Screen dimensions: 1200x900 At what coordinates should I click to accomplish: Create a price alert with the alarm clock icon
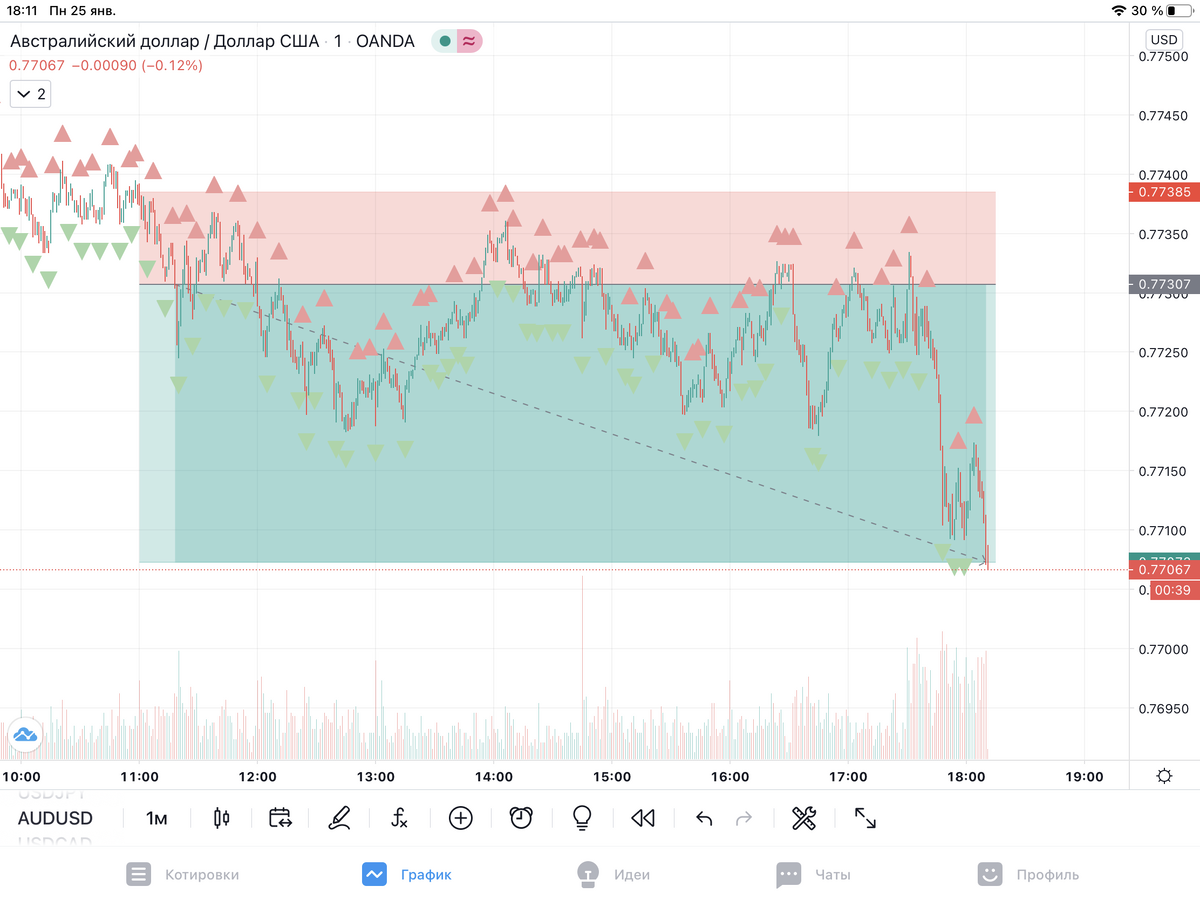[x=521, y=818]
